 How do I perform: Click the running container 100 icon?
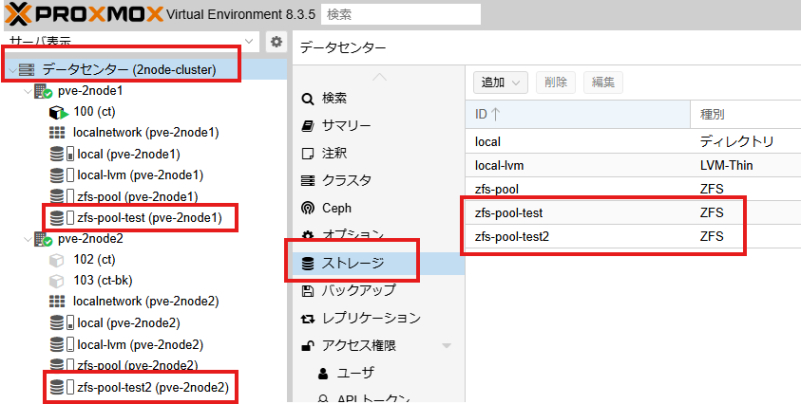click(x=58, y=112)
